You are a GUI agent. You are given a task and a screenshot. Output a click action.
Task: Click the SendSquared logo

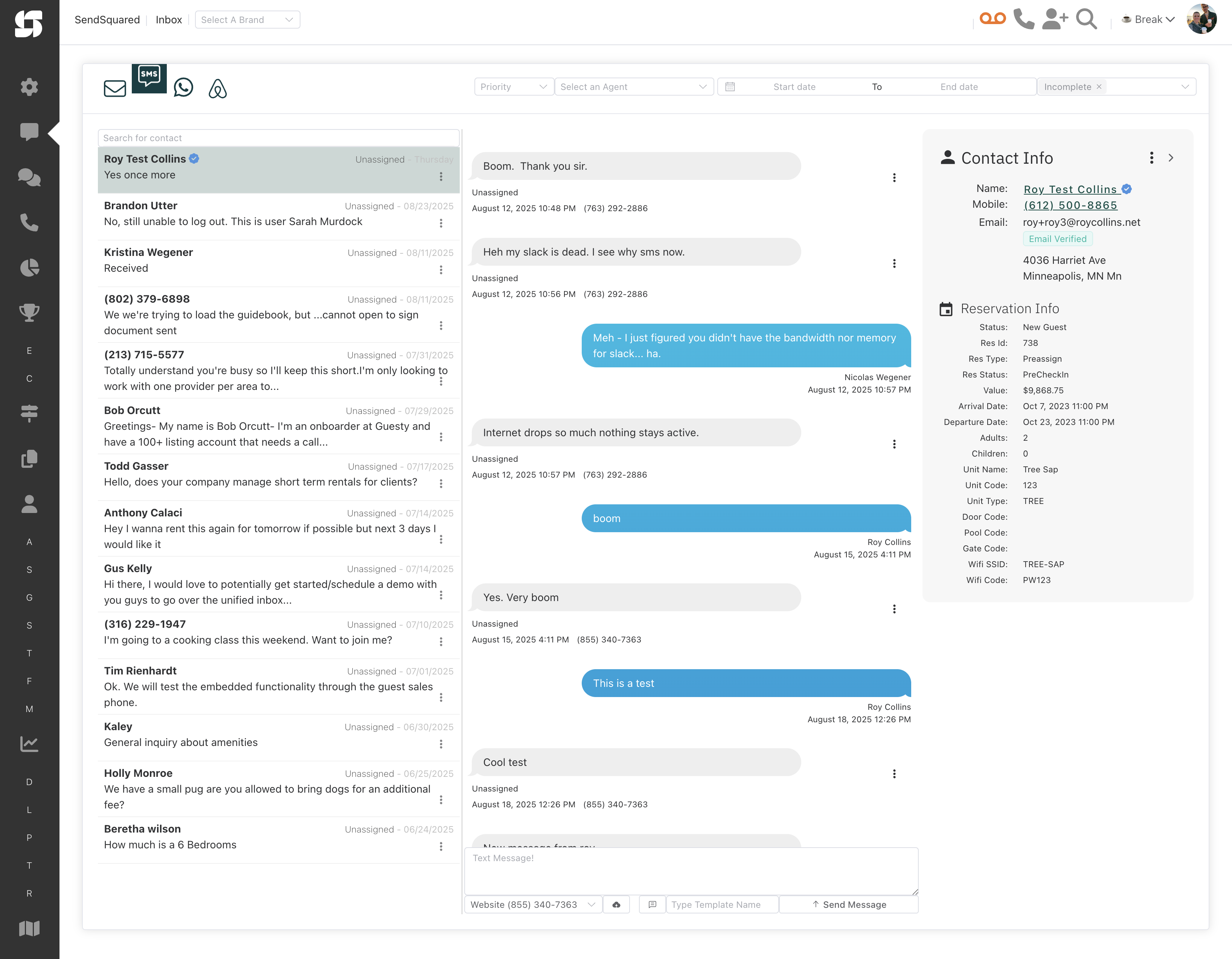29,24
